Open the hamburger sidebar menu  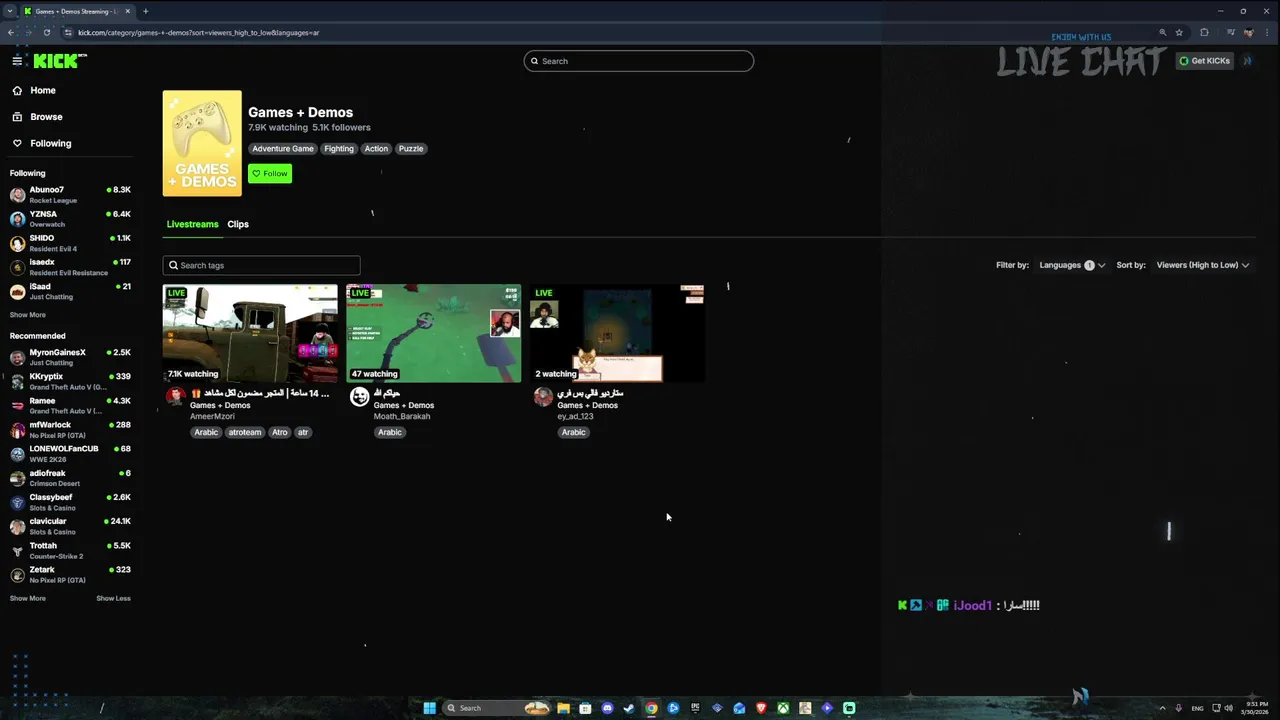pyautogui.click(x=17, y=61)
